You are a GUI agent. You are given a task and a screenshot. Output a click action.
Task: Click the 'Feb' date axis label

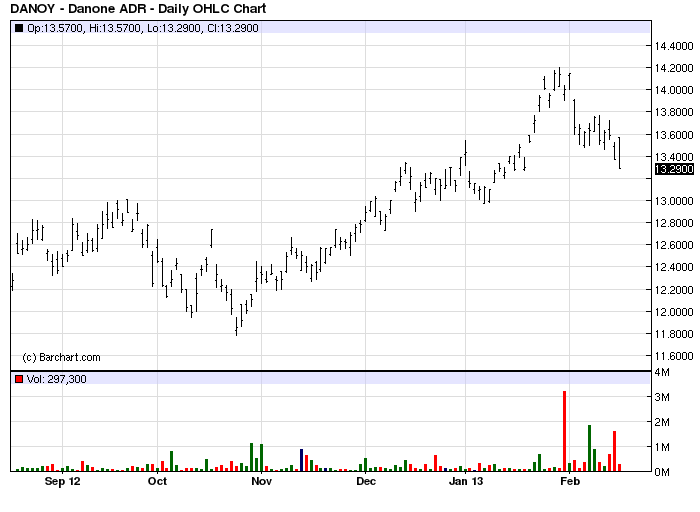point(570,481)
